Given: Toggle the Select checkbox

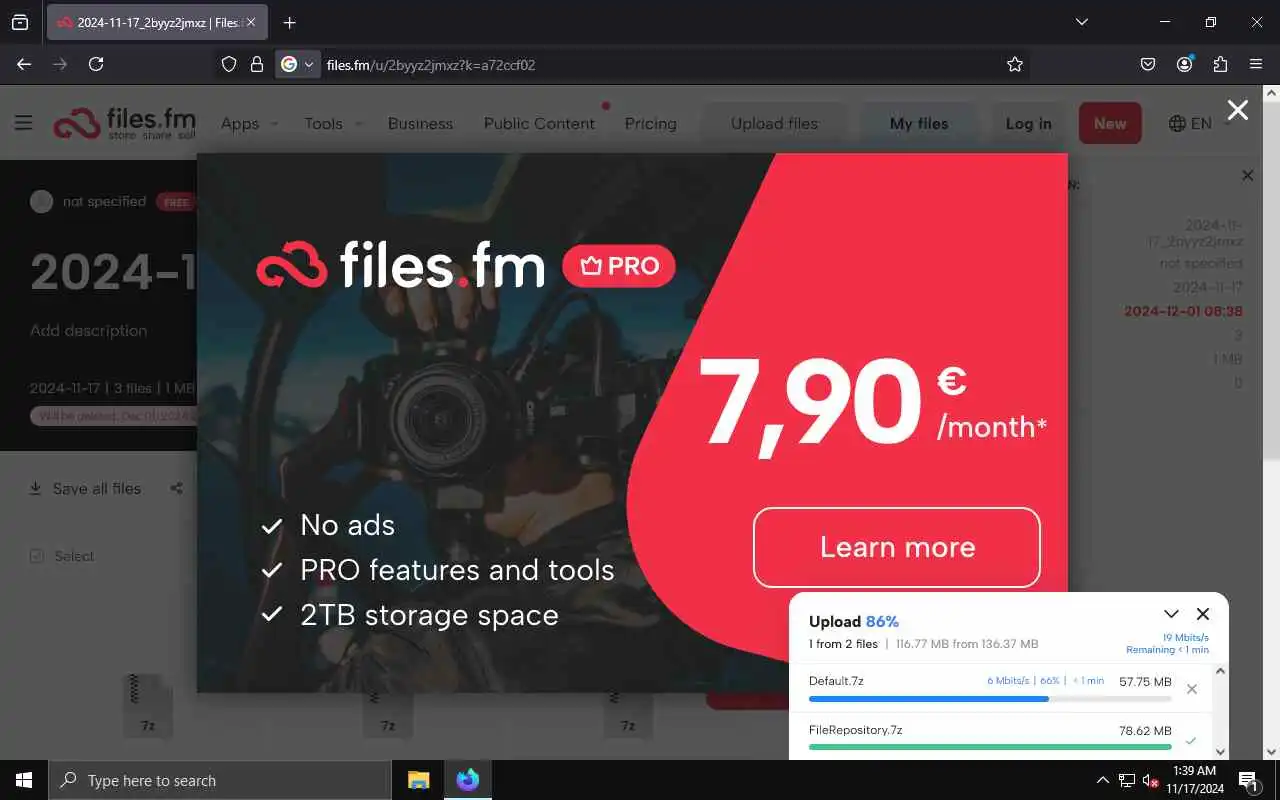Looking at the screenshot, I should click(x=37, y=556).
